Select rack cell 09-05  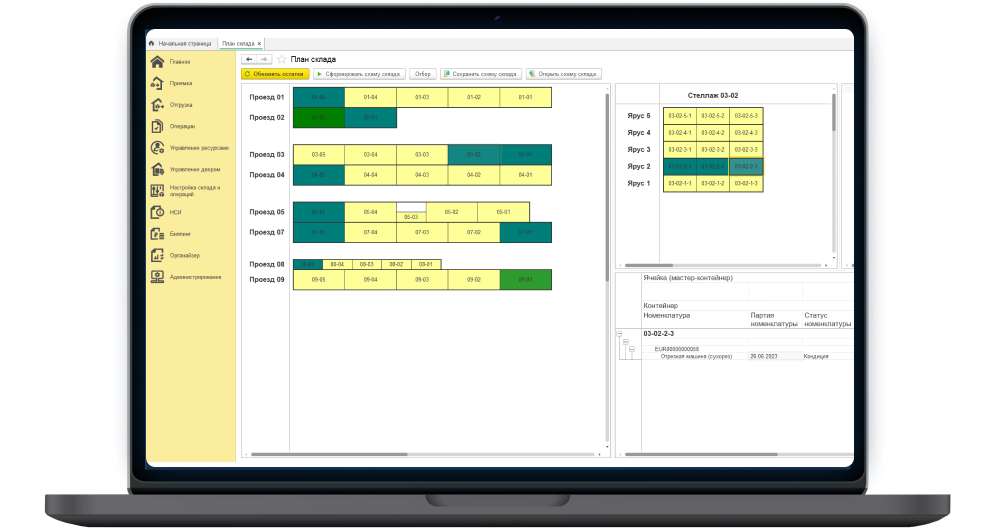[319, 280]
